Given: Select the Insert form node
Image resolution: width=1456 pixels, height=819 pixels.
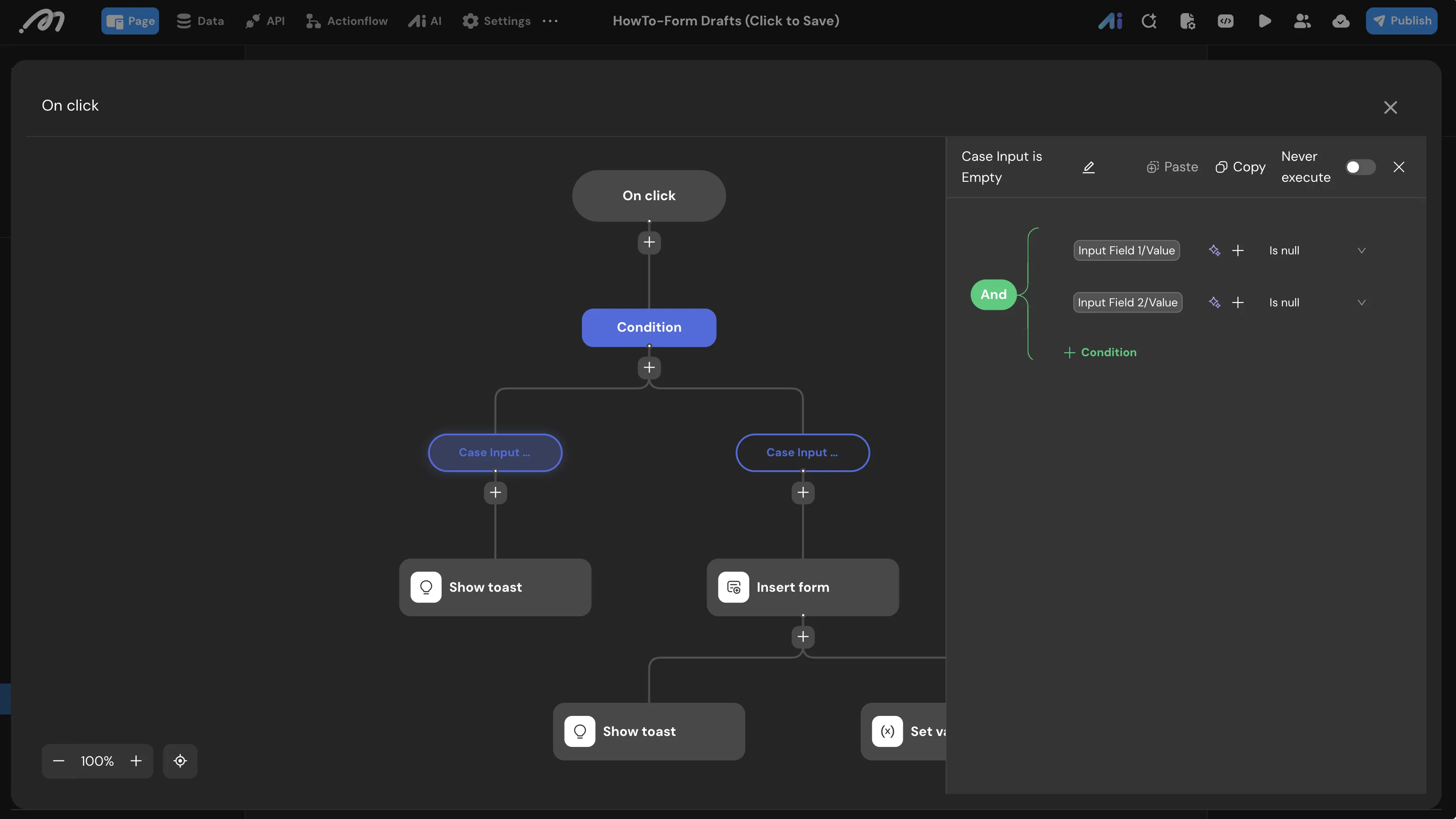Looking at the screenshot, I should click(803, 587).
